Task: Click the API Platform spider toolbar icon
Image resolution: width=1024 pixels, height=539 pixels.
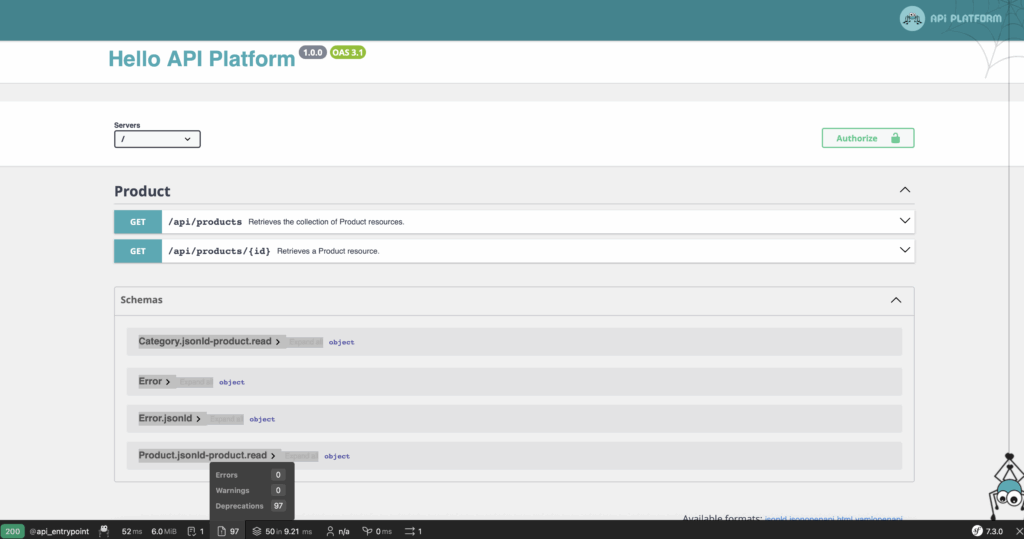Action: point(104,531)
